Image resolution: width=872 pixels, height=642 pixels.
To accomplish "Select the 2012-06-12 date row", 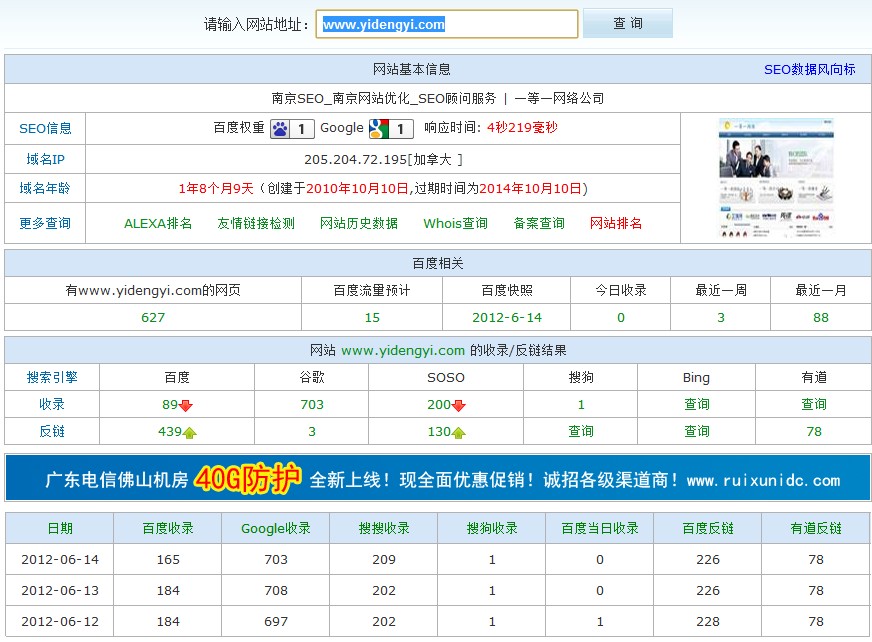I will click(438, 622).
